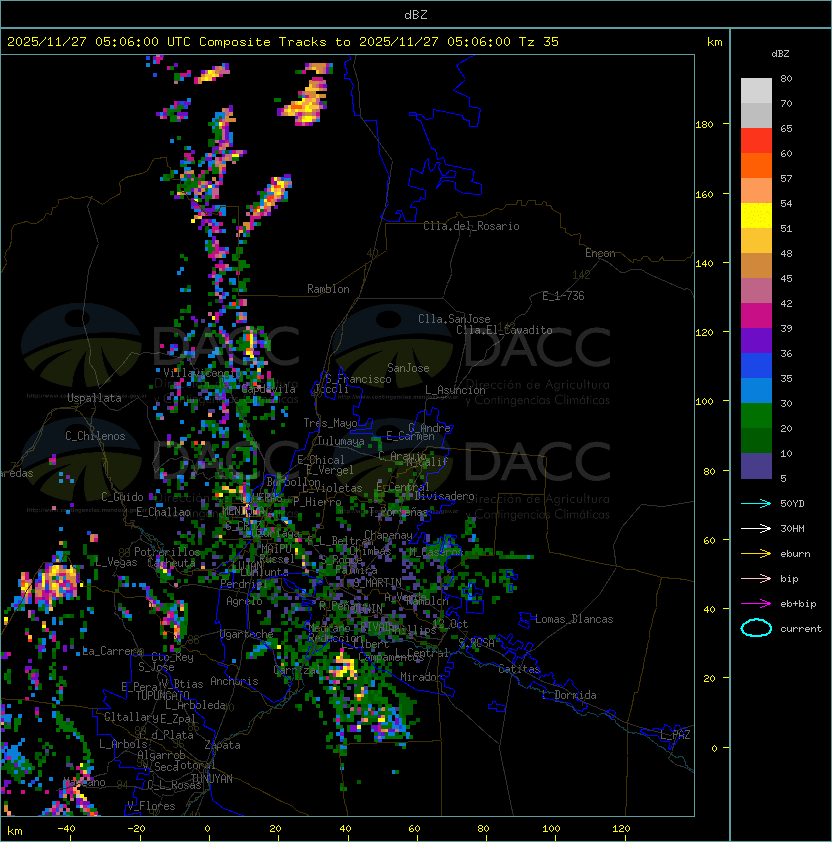The image size is (832, 842).
Task: Click the 'Uspallata' map label
Action: pos(94,398)
